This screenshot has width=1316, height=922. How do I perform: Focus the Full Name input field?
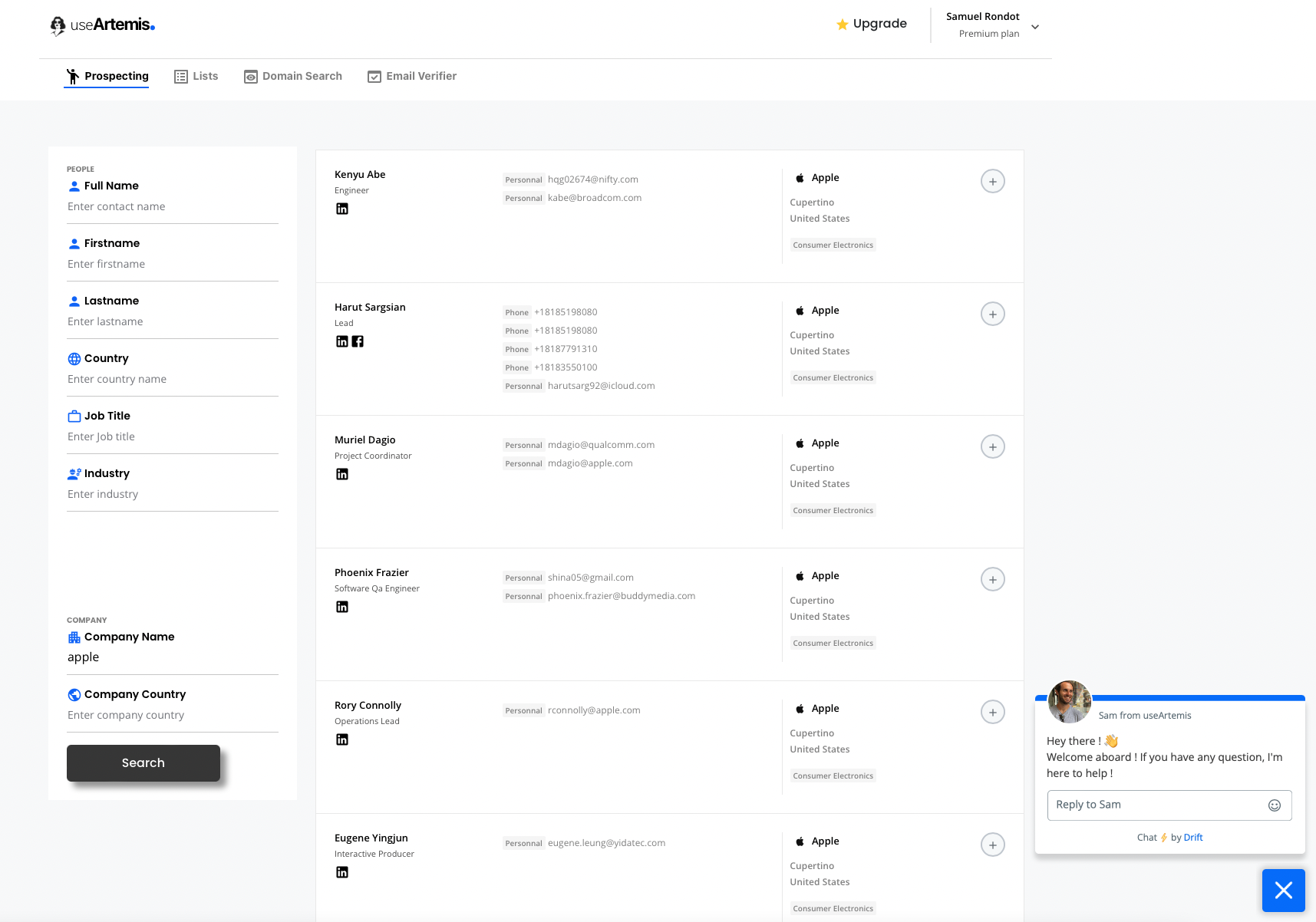click(x=173, y=206)
